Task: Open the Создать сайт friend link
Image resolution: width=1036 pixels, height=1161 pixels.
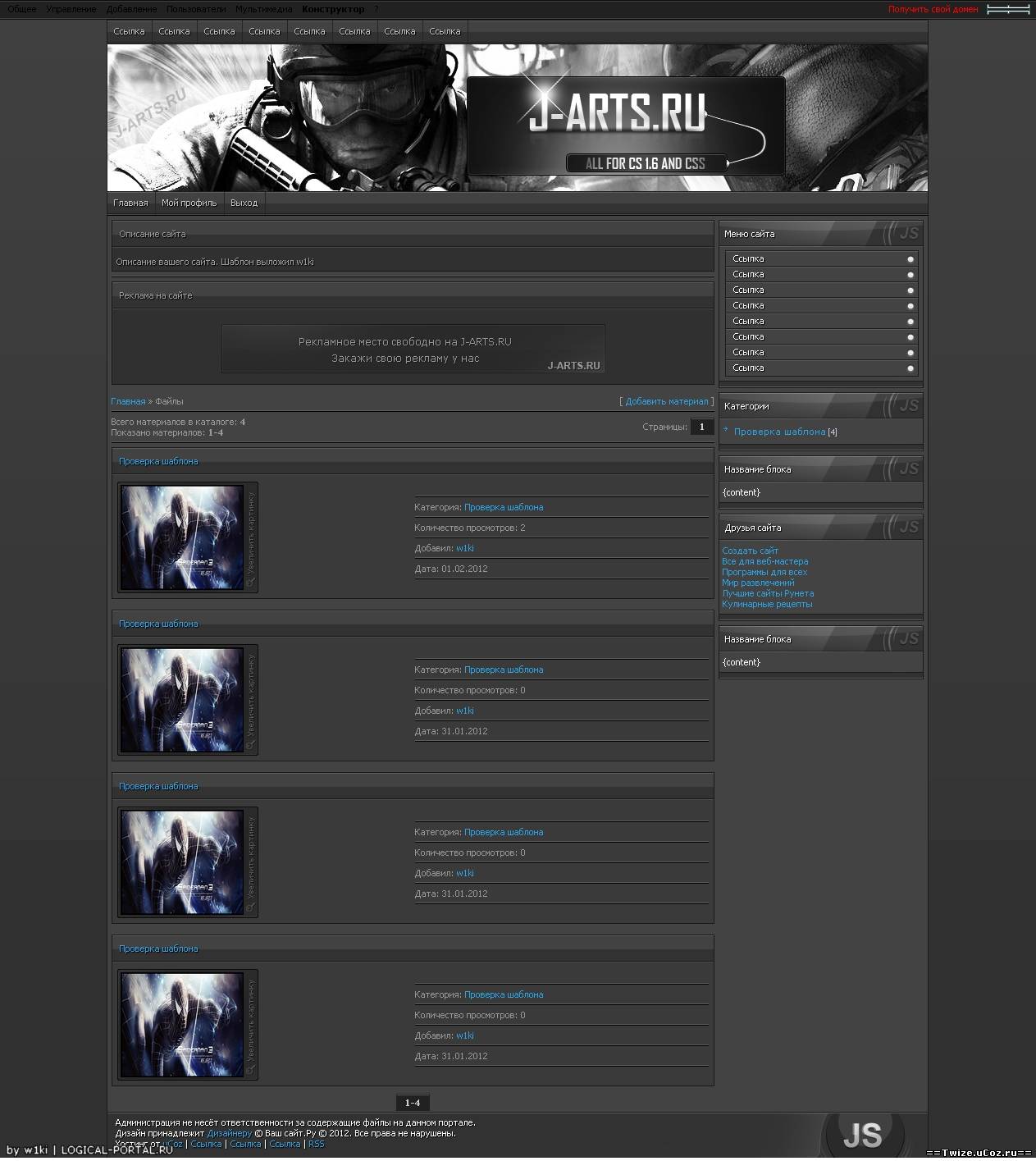Action: pyautogui.click(x=750, y=551)
